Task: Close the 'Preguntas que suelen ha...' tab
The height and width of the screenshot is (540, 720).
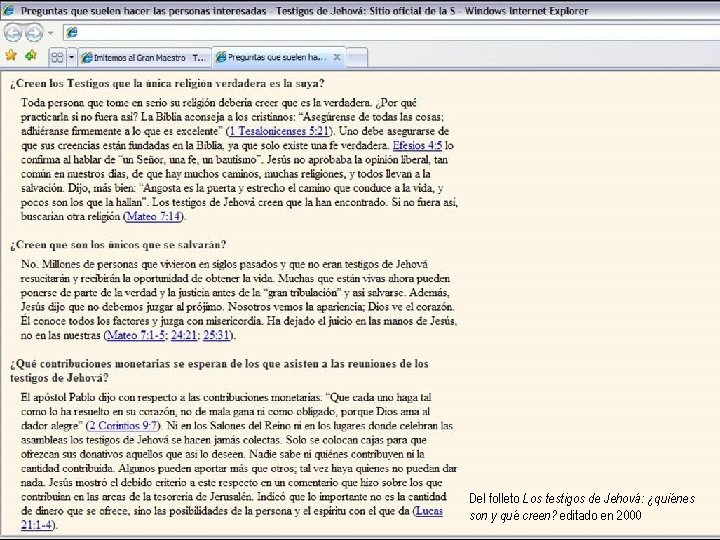Action: 337,57
